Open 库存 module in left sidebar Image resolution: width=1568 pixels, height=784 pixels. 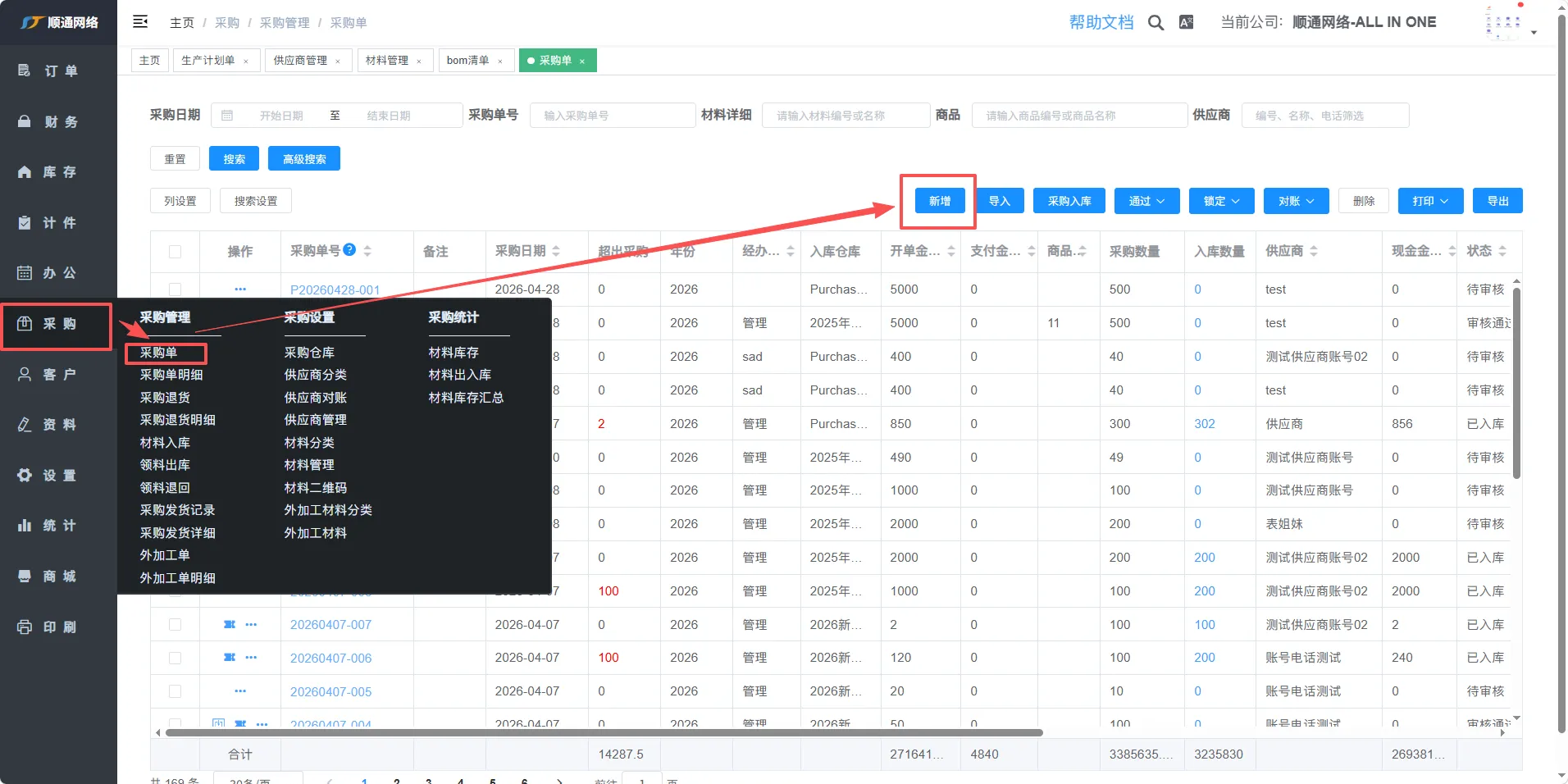point(49,172)
